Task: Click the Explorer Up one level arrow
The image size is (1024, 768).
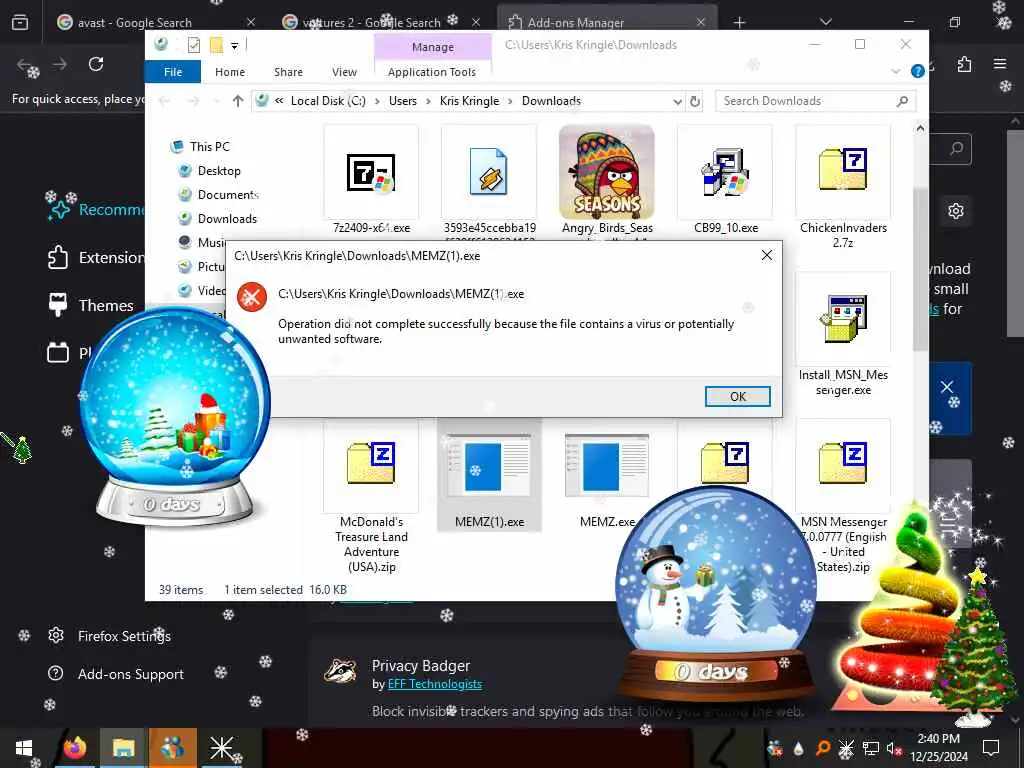Action: (x=238, y=101)
